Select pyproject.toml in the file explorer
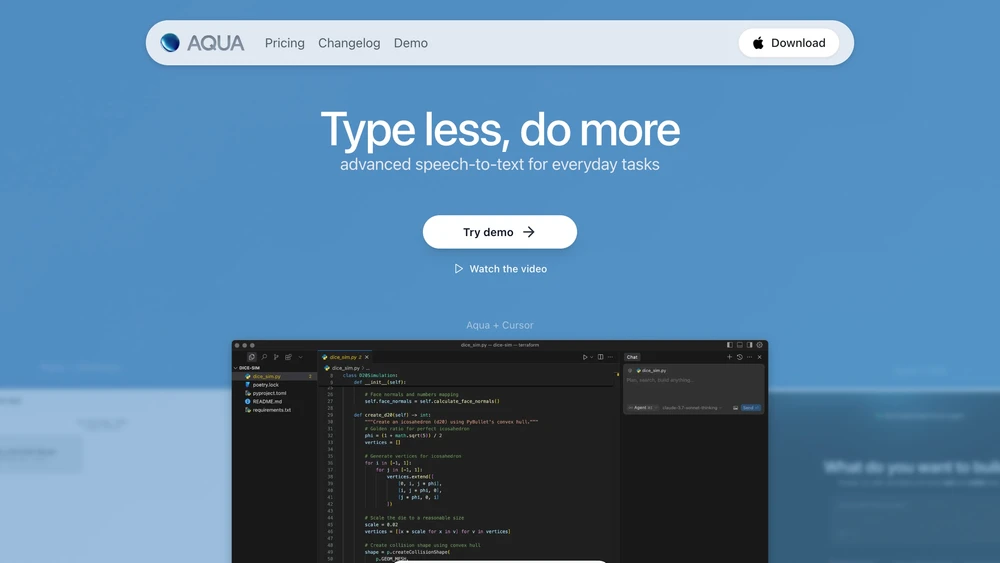The height and width of the screenshot is (563, 1000). pyautogui.click(x=275, y=393)
